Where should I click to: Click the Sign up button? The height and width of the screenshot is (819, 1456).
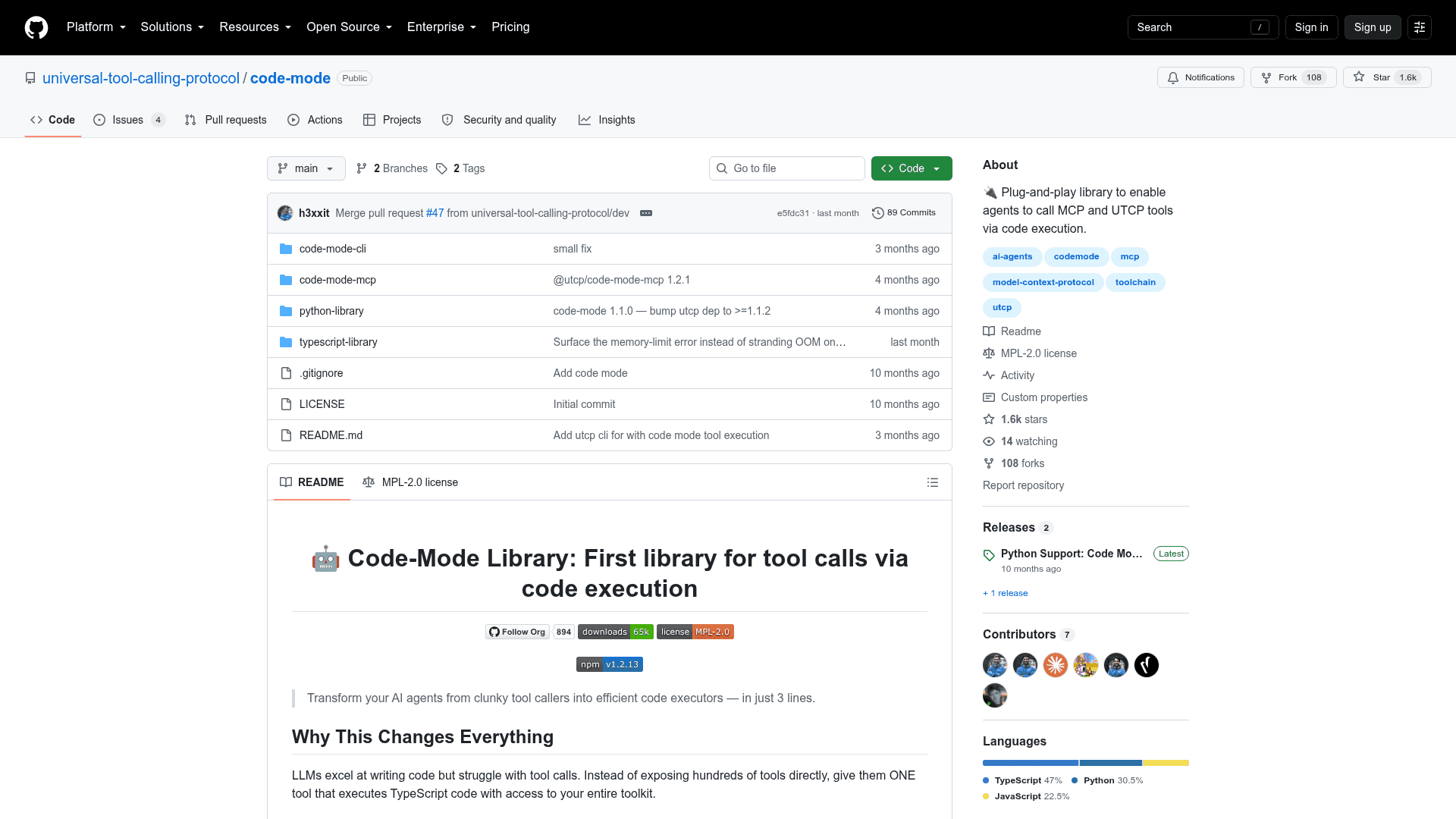(1373, 27)
